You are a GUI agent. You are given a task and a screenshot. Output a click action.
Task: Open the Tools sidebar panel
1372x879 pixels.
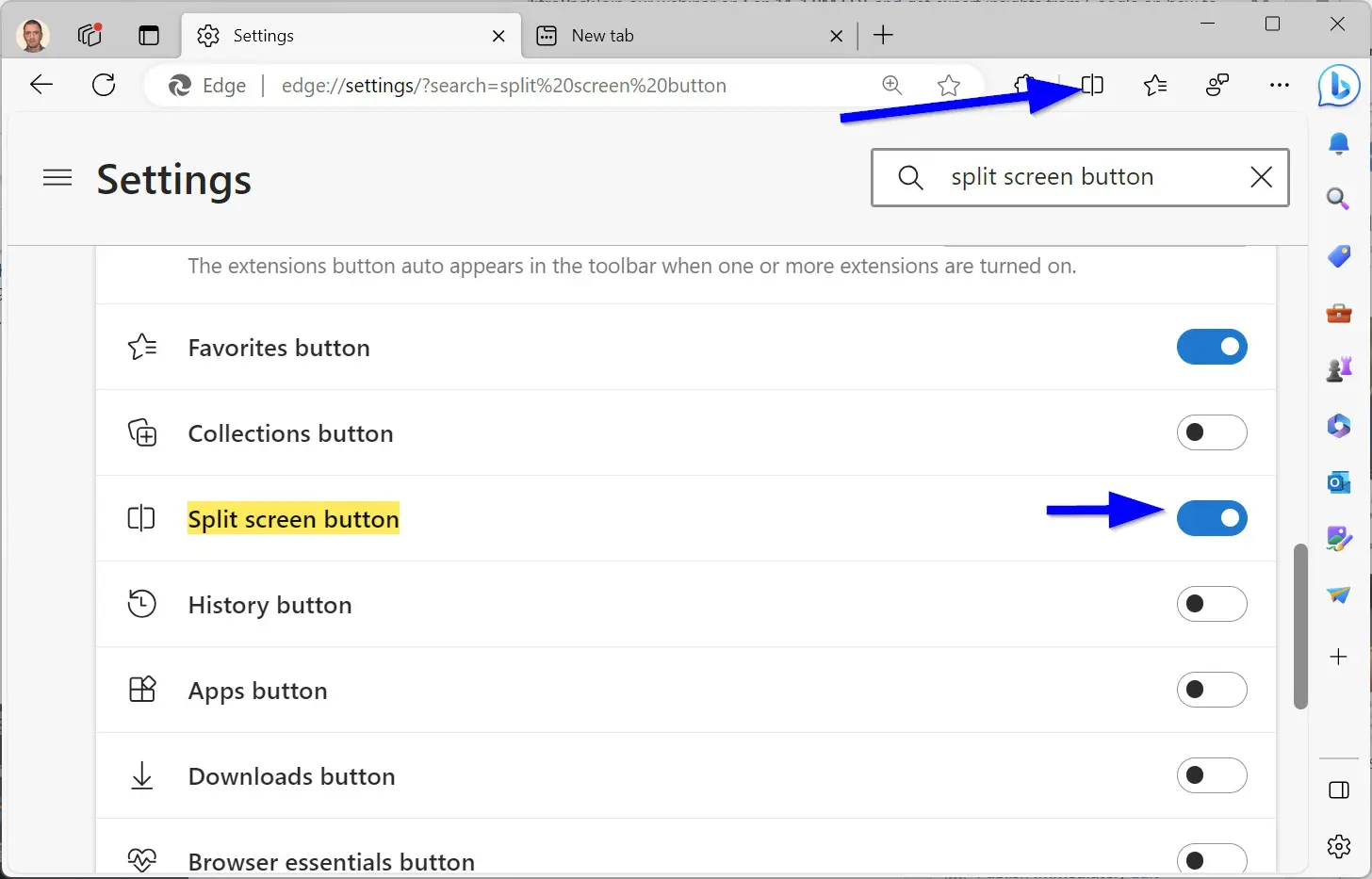coord(1339,312)
